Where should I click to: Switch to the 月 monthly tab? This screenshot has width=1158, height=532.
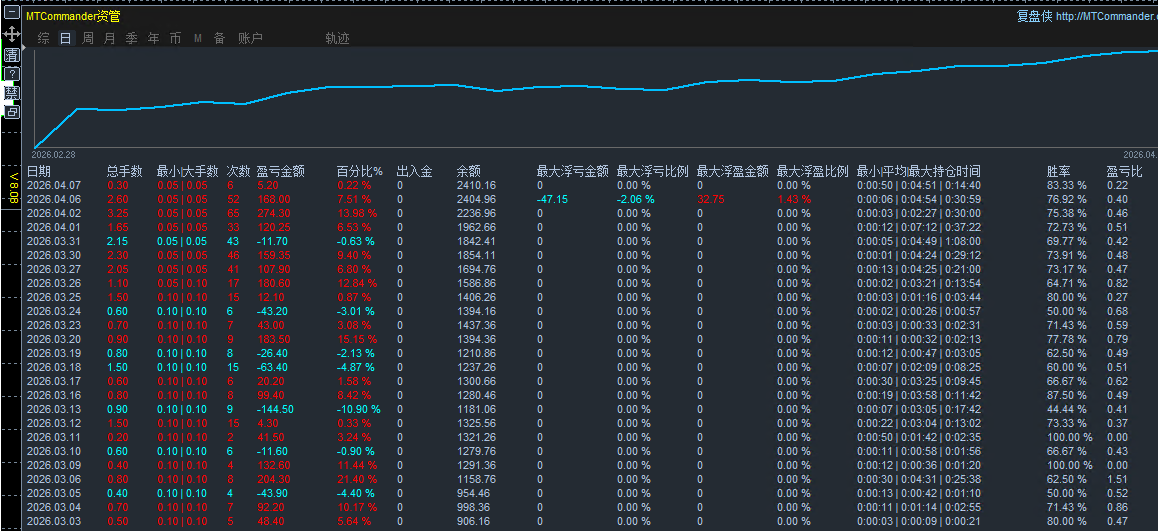coord(109,38)
